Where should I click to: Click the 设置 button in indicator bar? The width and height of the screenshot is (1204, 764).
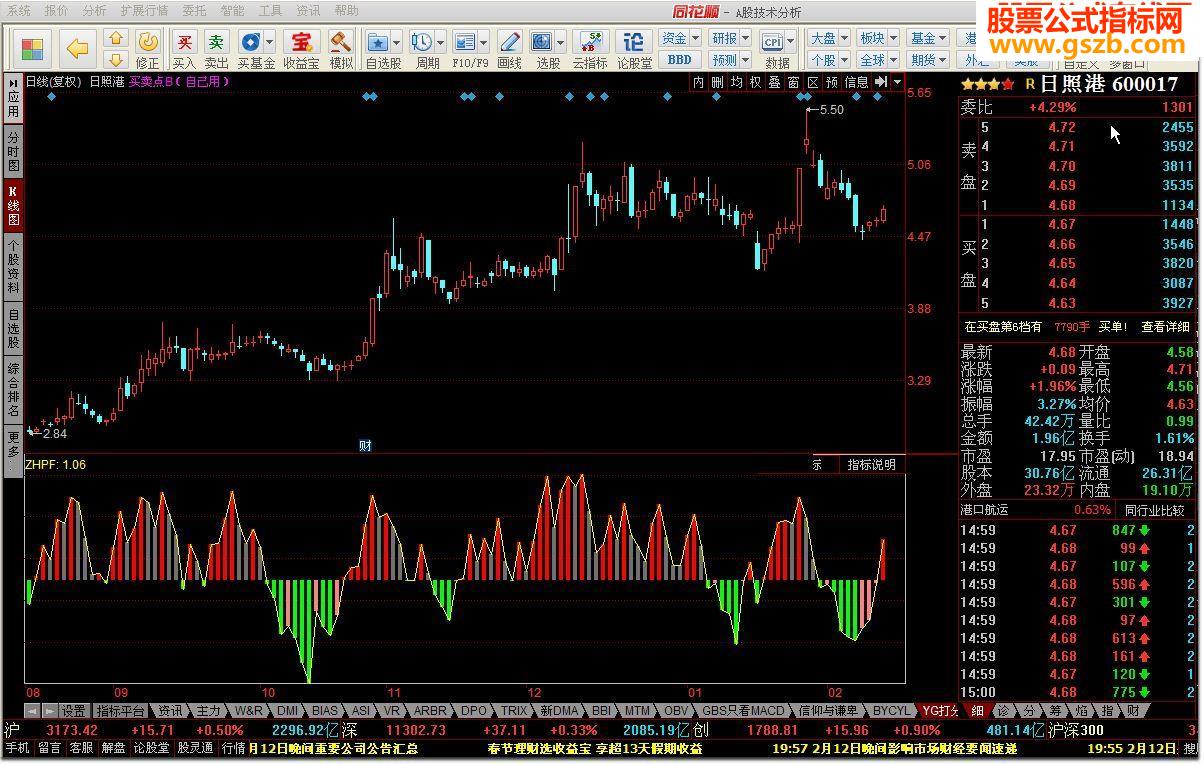coord(73,711)
